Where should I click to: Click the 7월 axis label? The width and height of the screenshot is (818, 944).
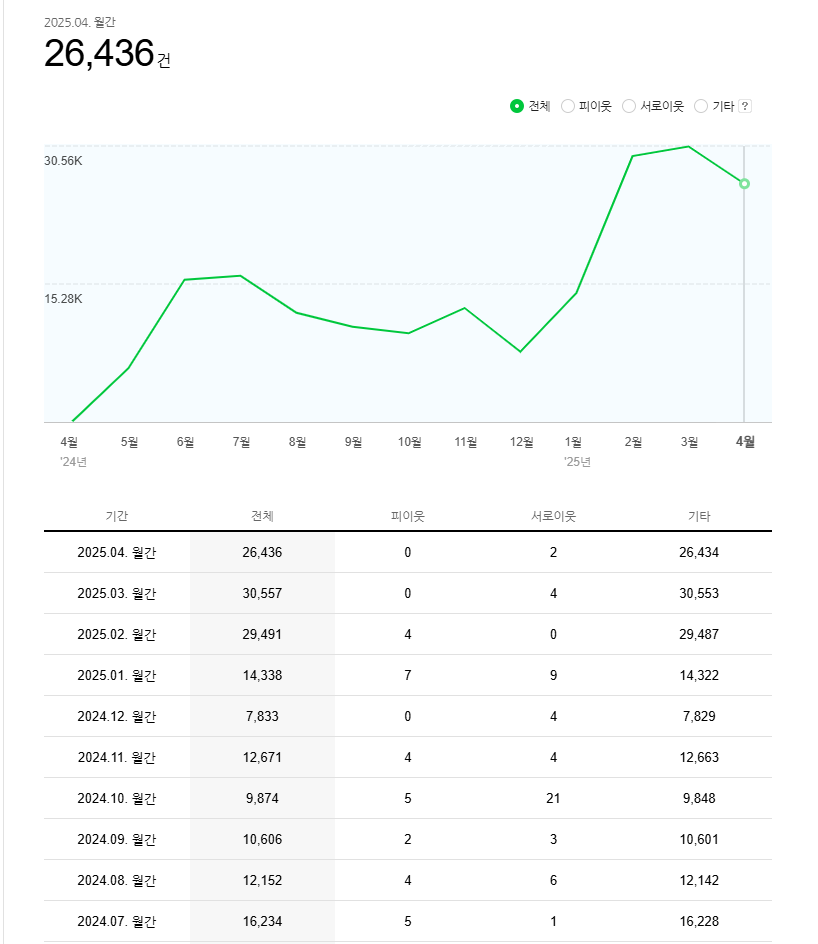click(x=241, y=442)
